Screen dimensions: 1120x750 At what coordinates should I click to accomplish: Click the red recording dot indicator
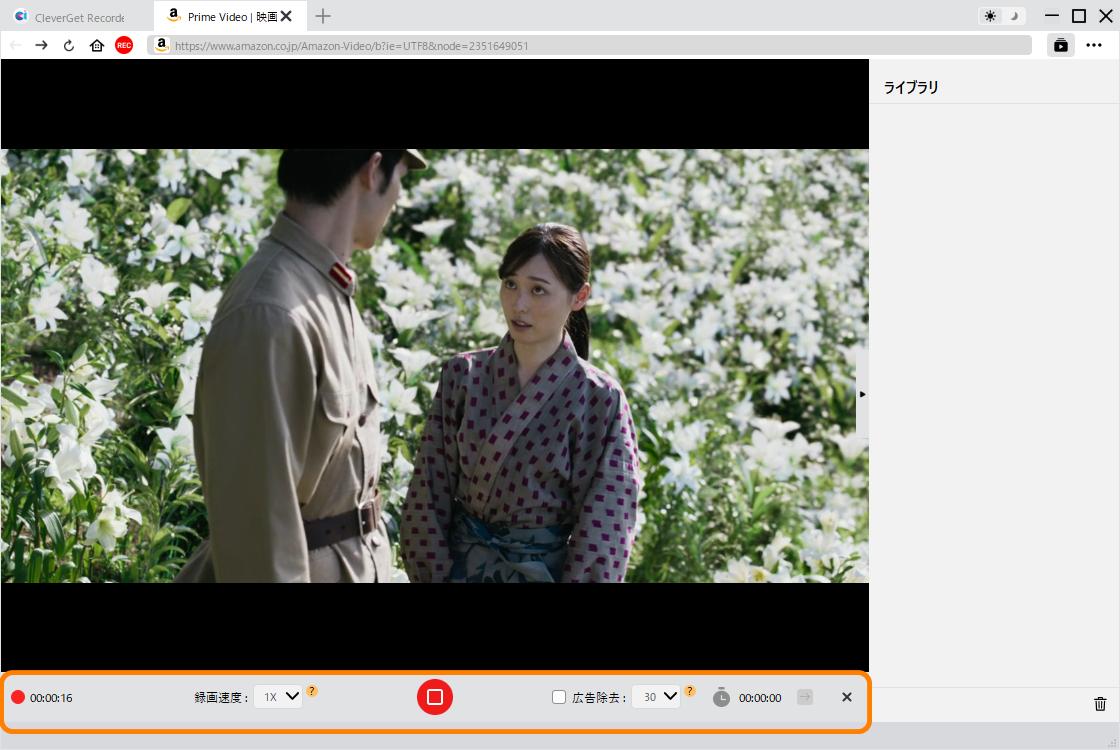(x=18, y=697)
